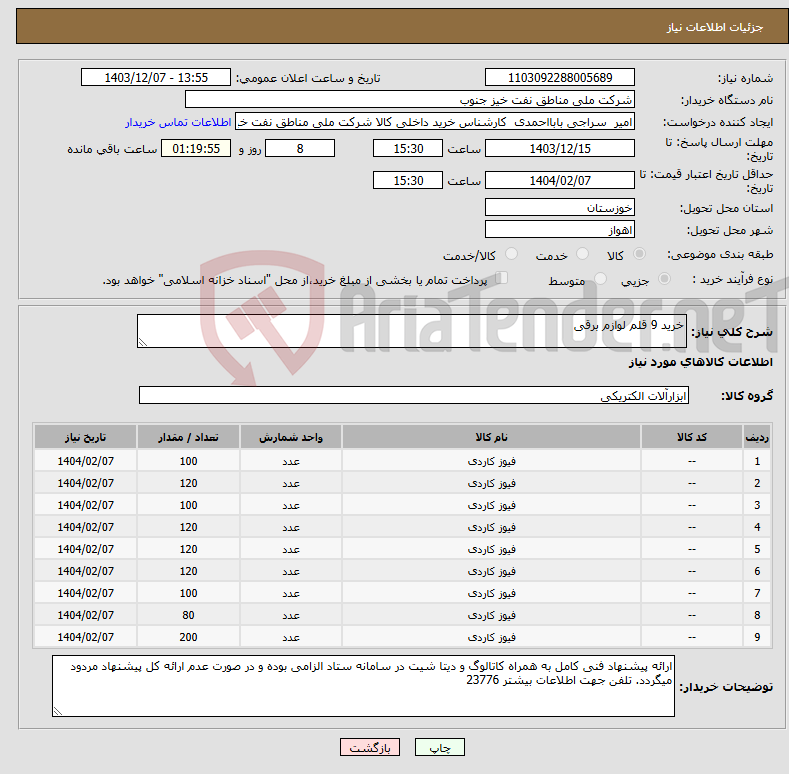Click the چاپ print button

[x=439, y=747]
